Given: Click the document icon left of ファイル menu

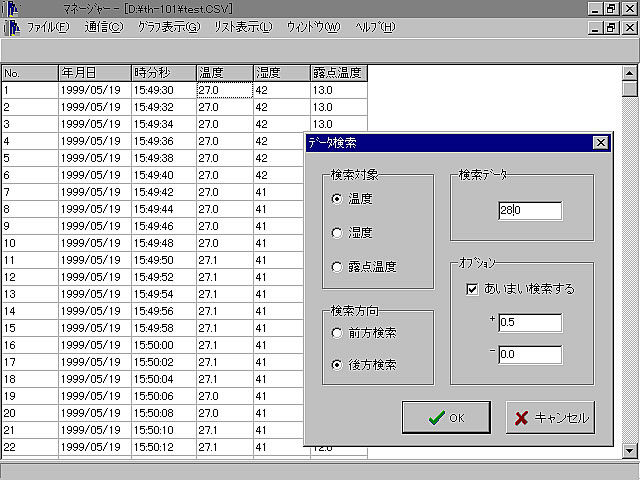Looking at the screenshot, I should pyautogui.click(x=11, y=26).
